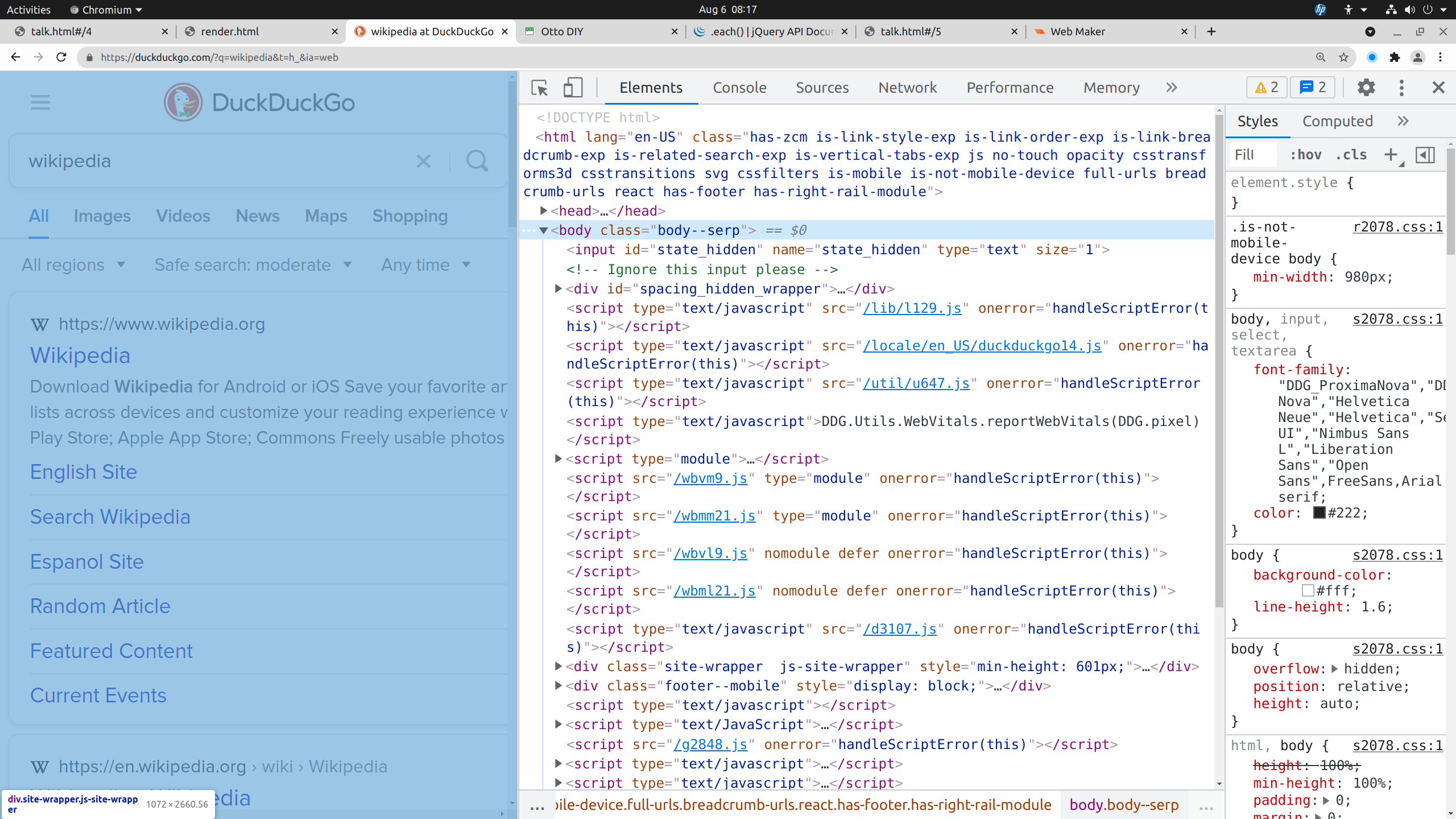This screenshot has height=819, width=1456.
Task: Open the Images search tab
Action: [102, 216]
